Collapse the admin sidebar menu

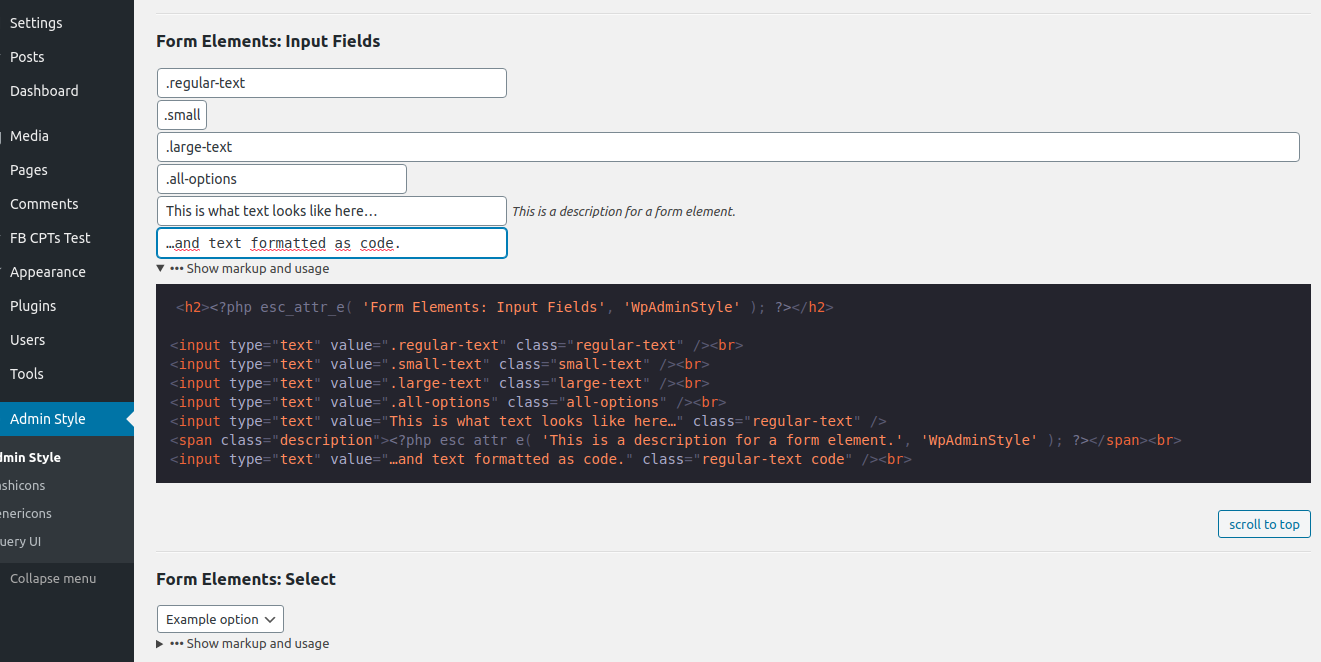(x=53, y=578)
